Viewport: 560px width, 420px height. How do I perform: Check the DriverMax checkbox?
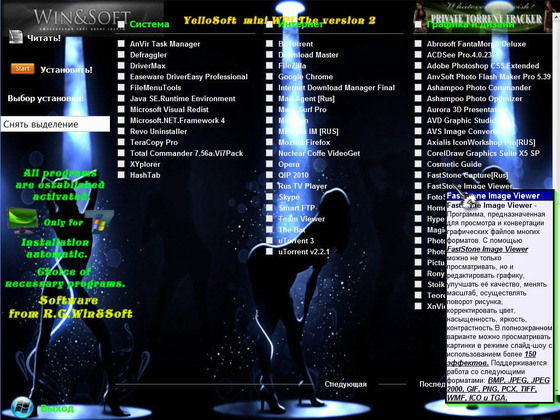[121, 65]
